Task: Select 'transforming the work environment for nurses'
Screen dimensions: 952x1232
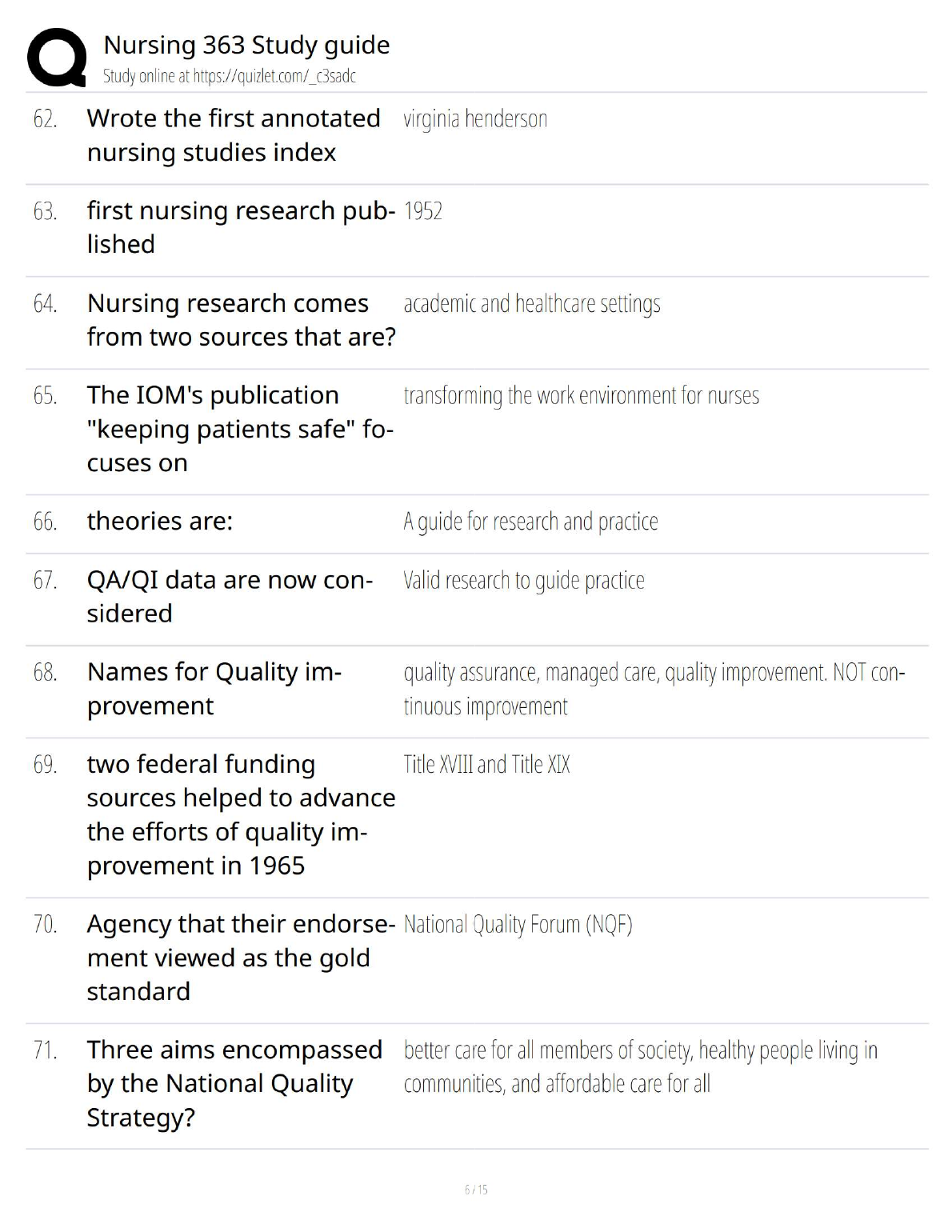Action: [581, 396]
